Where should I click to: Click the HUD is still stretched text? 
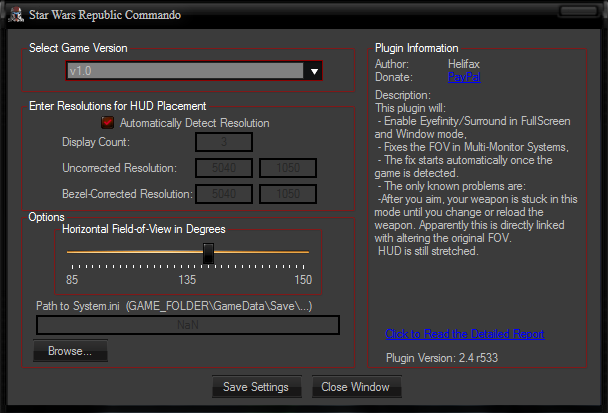point(428,251)
